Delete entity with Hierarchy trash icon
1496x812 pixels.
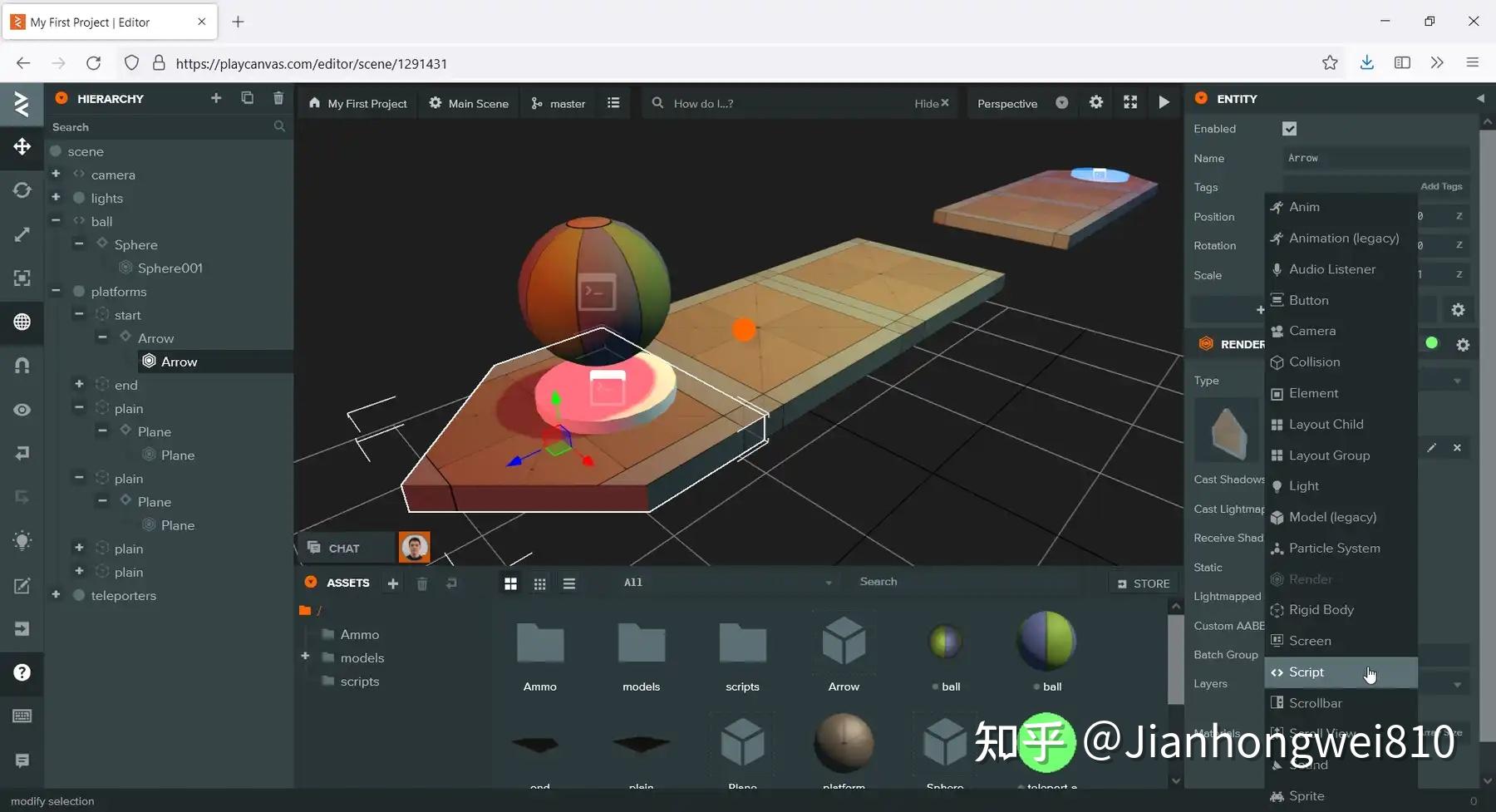tap(278, 98)
